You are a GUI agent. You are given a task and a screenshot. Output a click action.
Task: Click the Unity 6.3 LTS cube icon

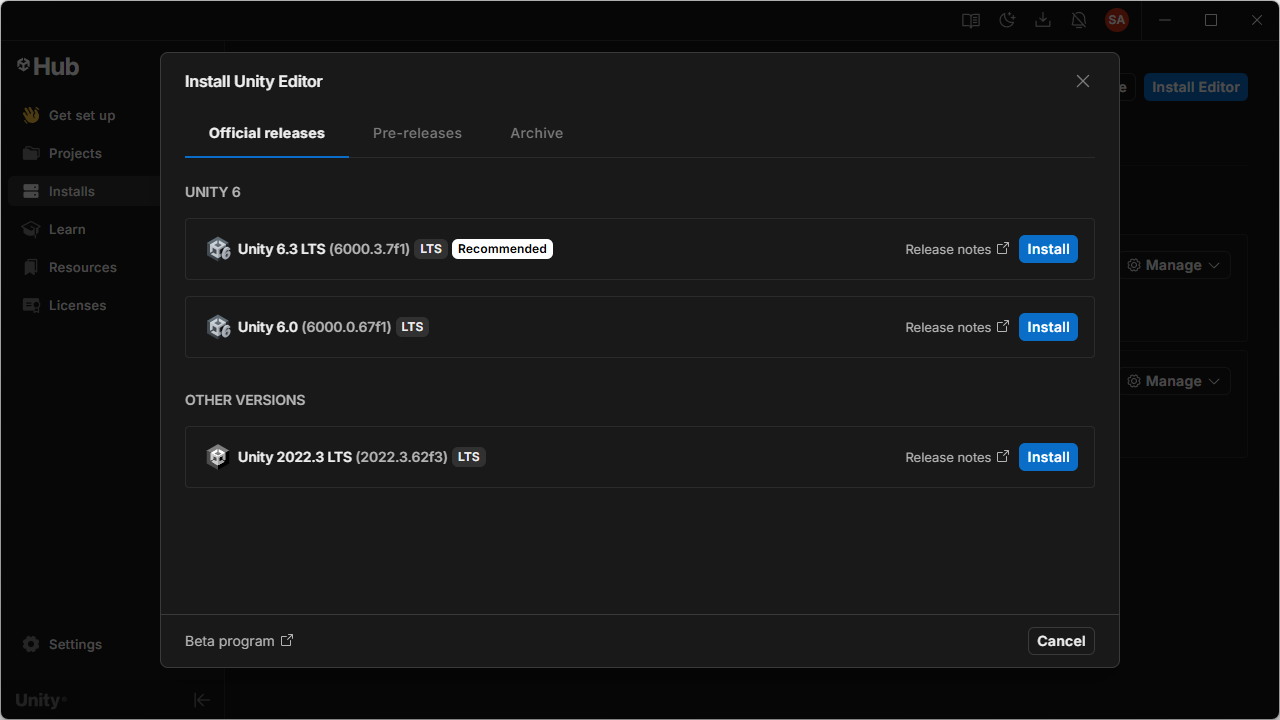point(218,249)
